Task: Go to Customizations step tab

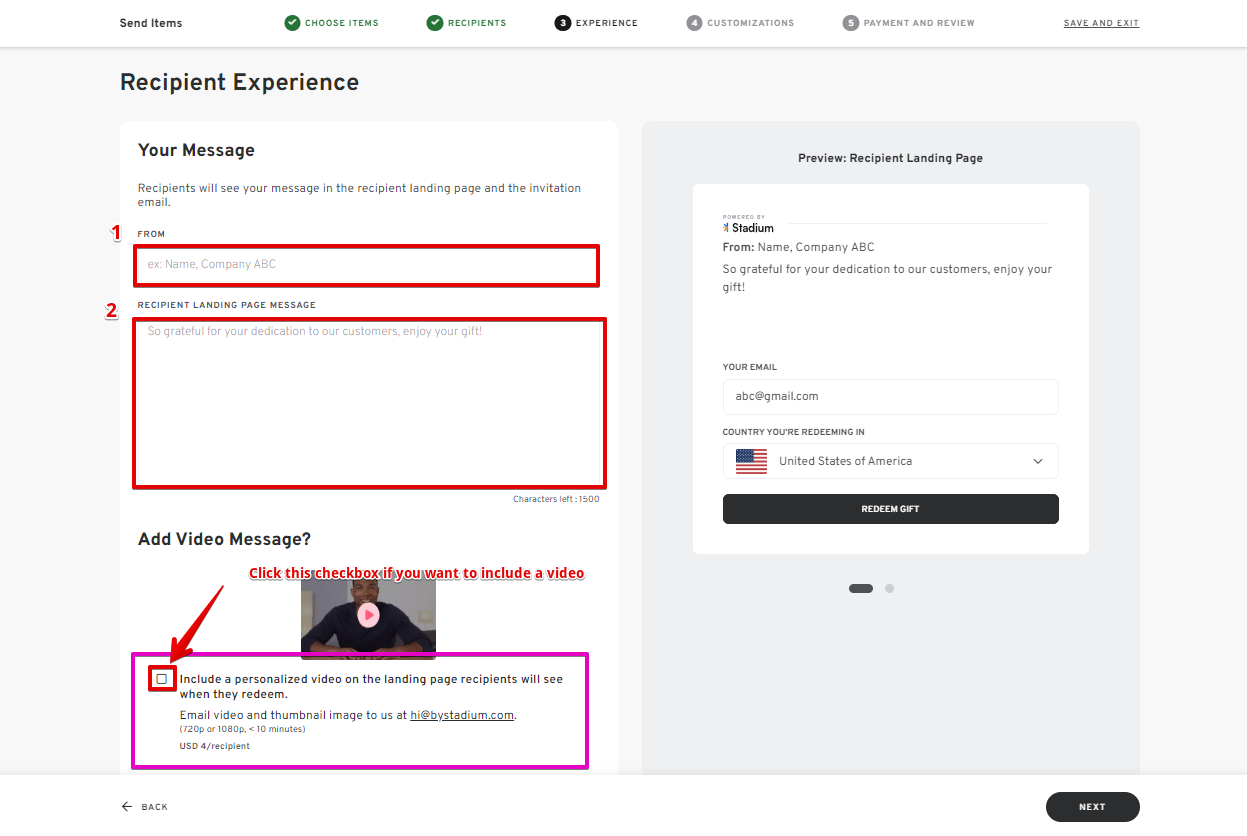Action: 750,23
